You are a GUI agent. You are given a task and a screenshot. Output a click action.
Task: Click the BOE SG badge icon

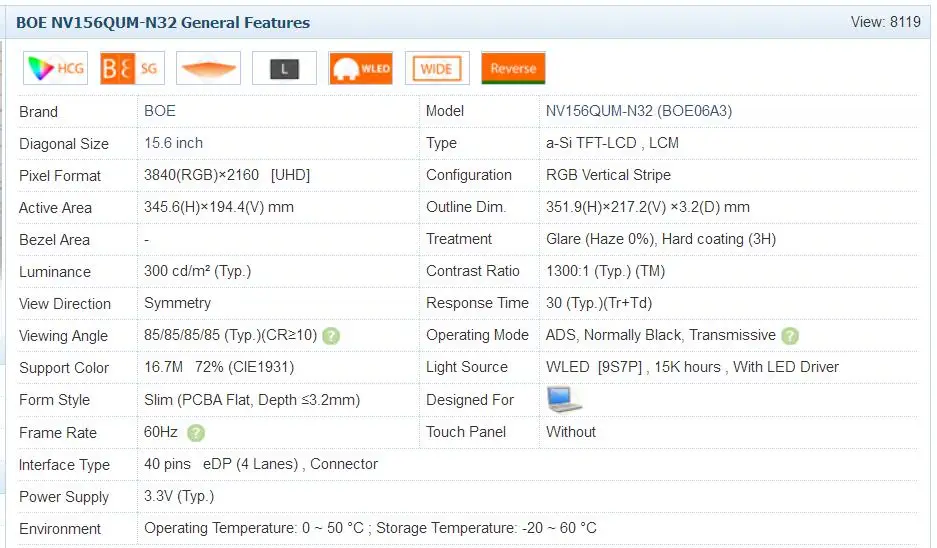coord(132,68)
